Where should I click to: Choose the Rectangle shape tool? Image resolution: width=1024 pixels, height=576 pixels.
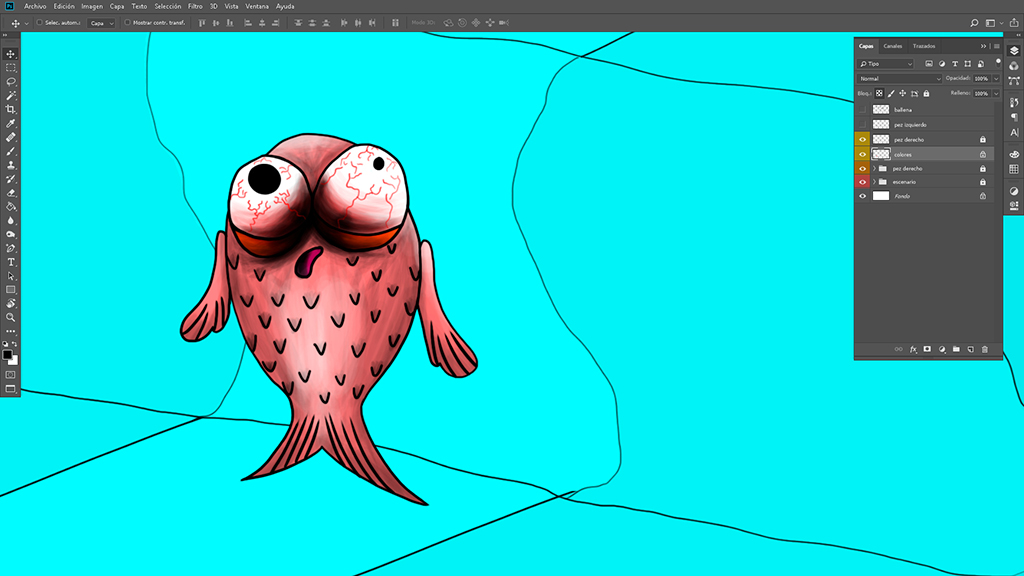coord(10,289)
